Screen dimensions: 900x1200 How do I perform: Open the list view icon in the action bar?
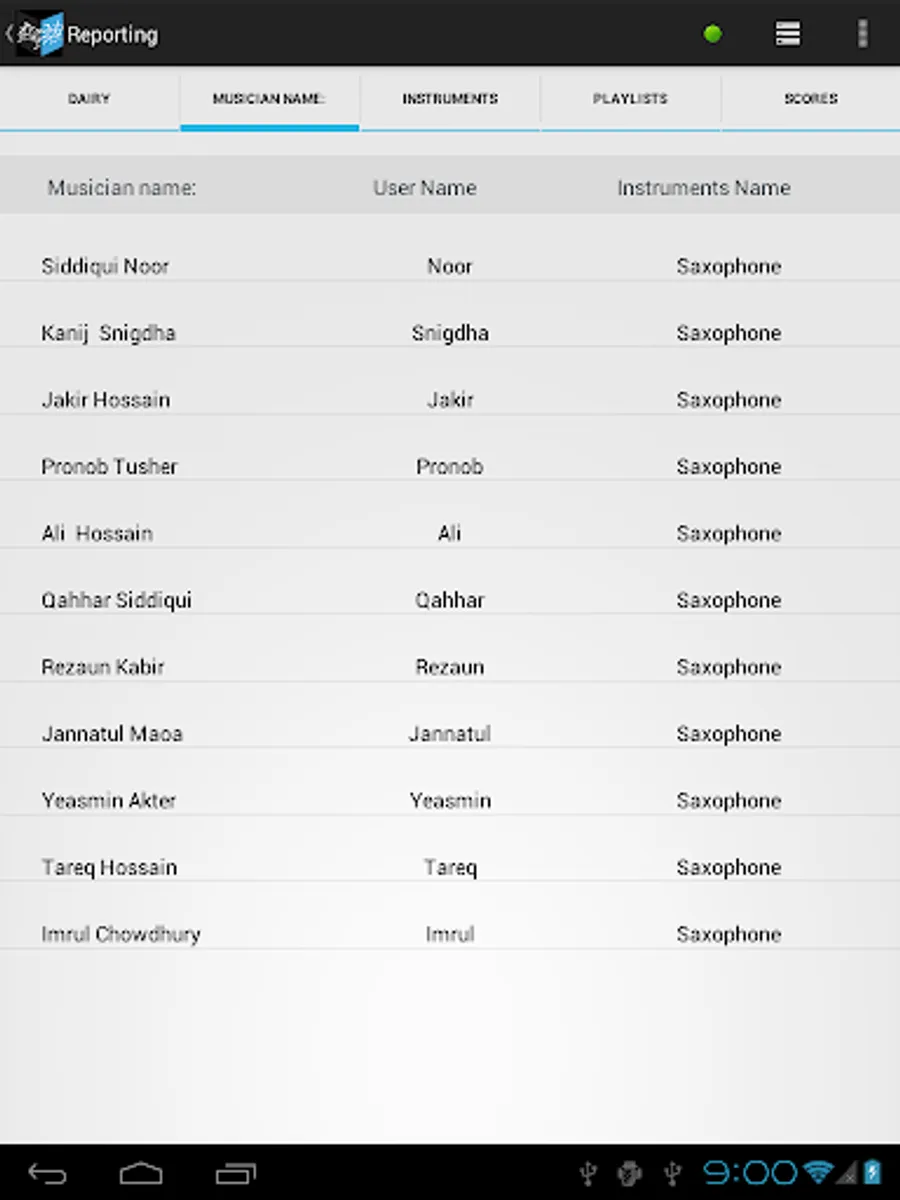[788, 34]
